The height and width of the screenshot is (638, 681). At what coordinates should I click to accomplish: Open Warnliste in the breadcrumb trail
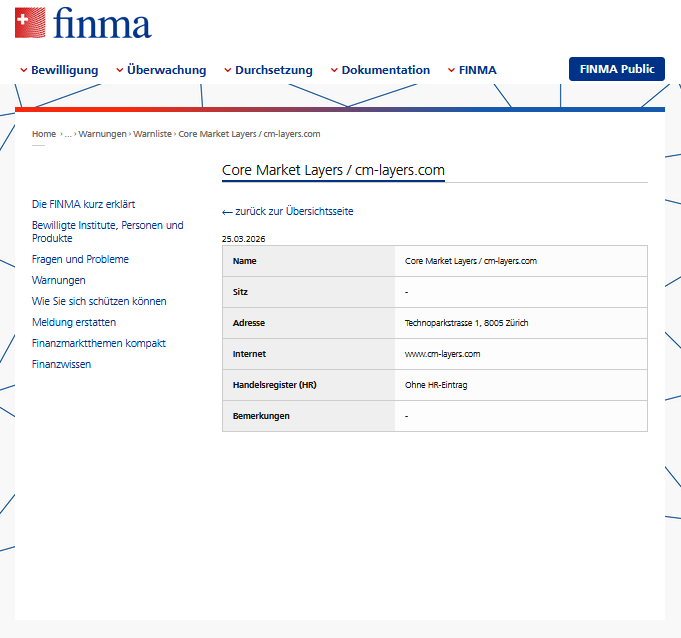152,134
